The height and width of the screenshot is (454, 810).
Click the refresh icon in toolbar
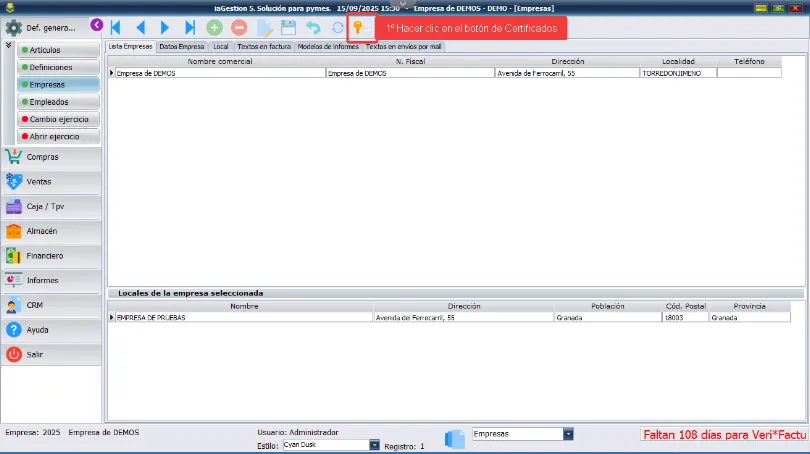tap(338, 28)
